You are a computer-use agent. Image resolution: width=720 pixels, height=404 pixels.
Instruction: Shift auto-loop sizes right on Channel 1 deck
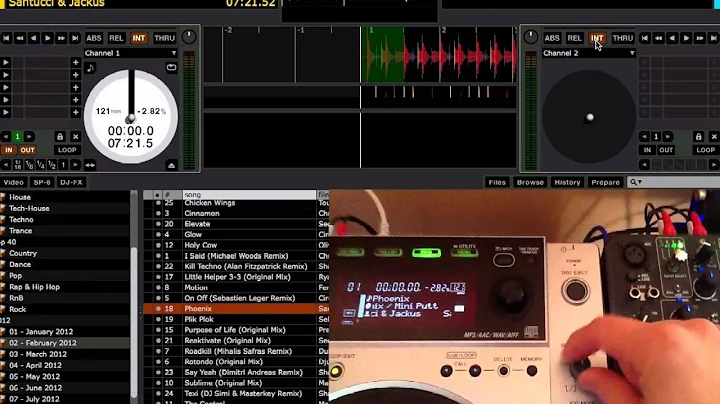(75, 165)
